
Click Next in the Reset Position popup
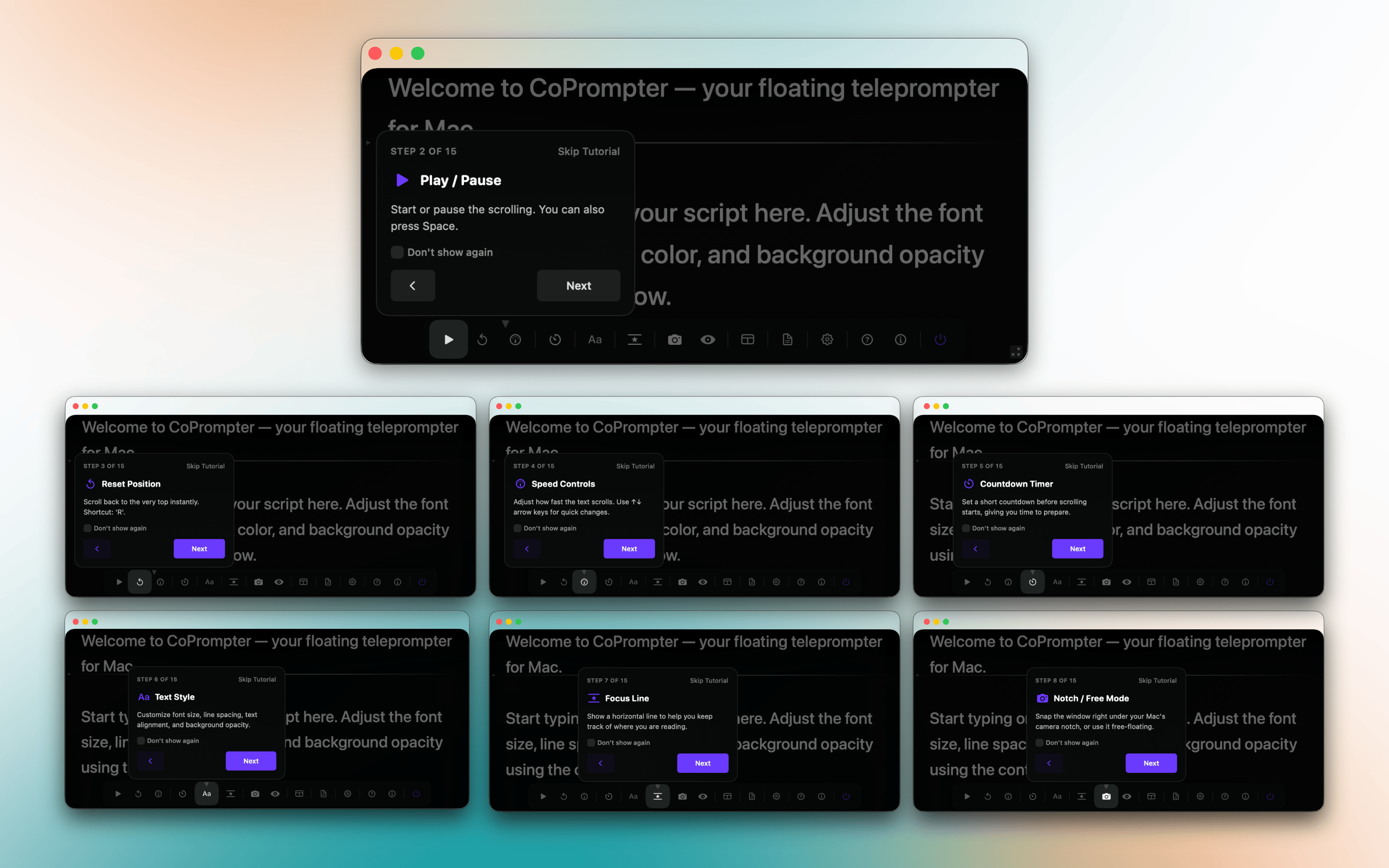[x=199, y=549]
